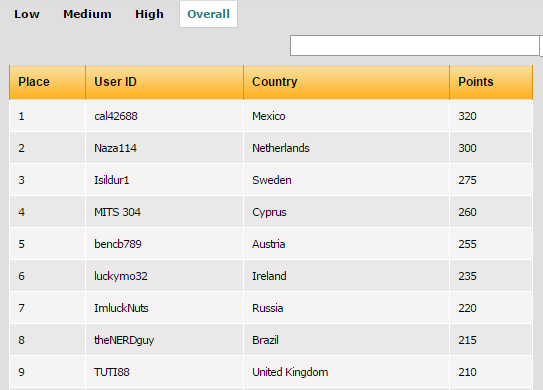Click the Mexico country cell

[x=346, y=116]
